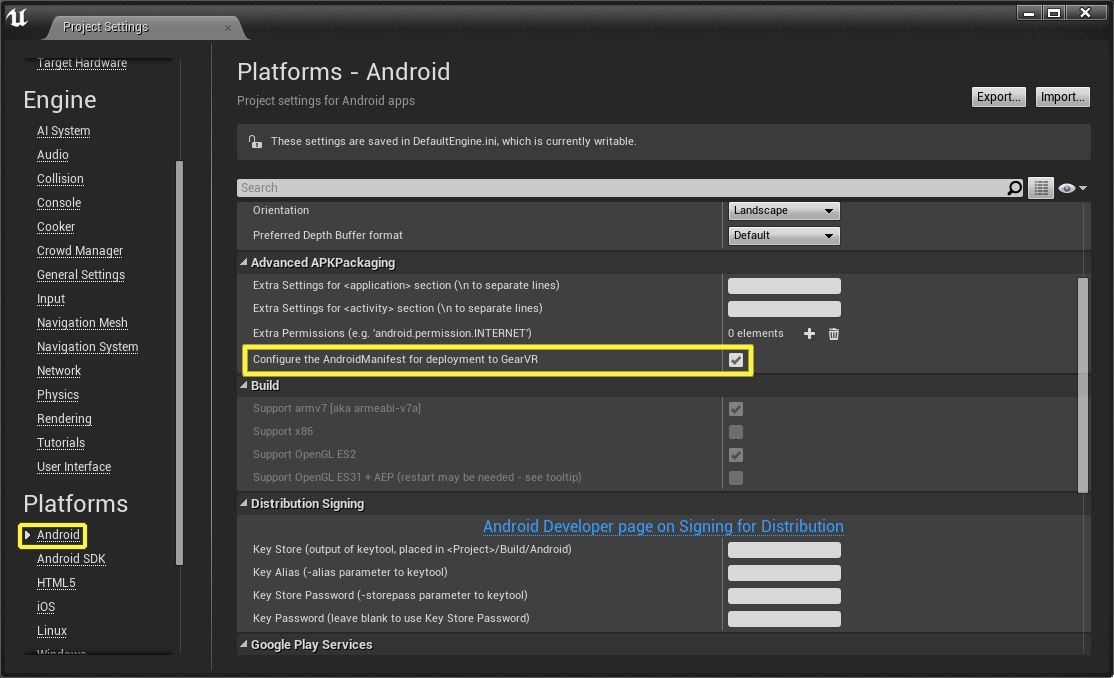Viewport: 1114px width, 678px height.
Task: Add an Extra Permissions element
Action: pyautogui.click(x=809, y=333)
